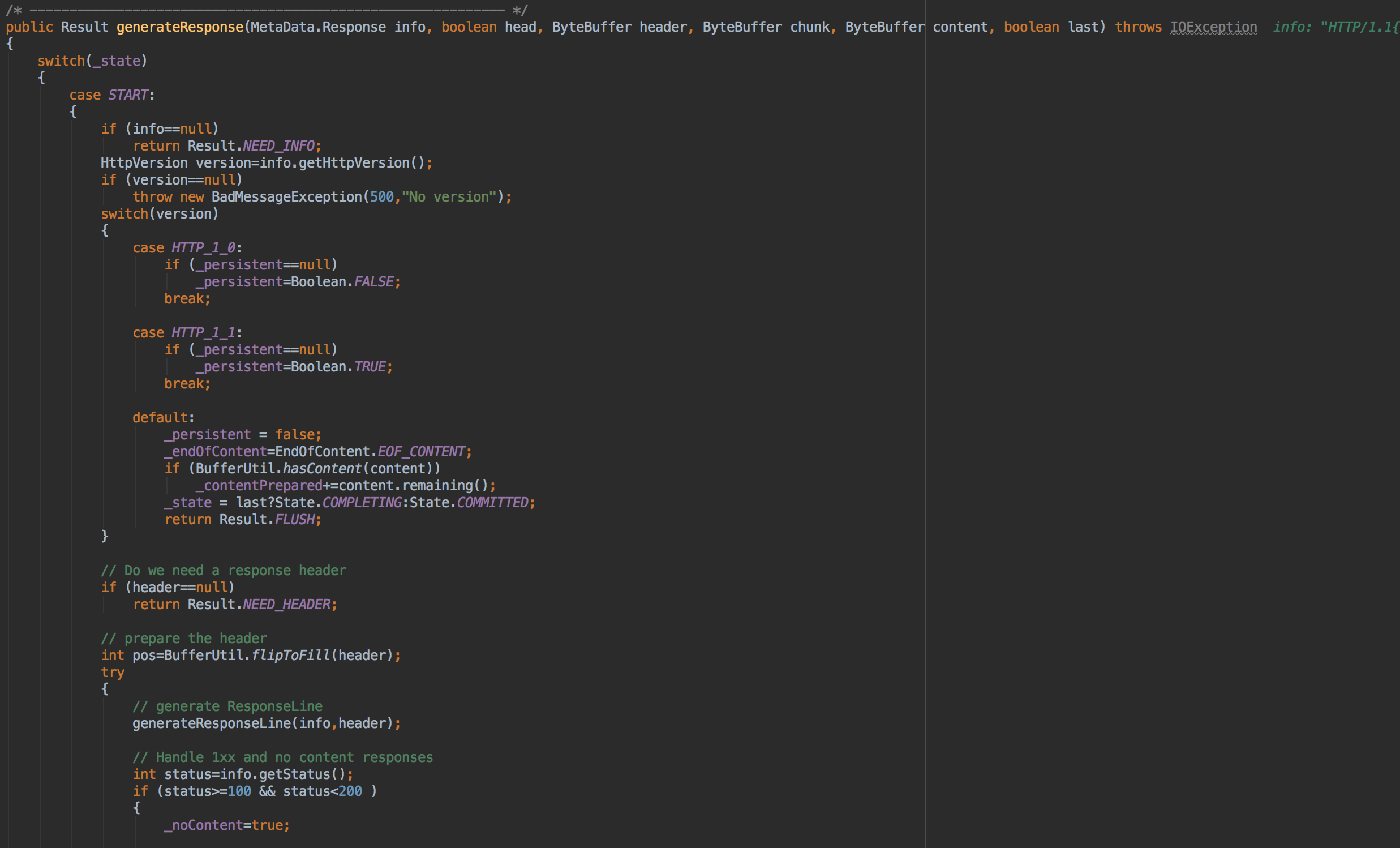1400x848 pixels.
Task: Click Result.NEED_HEADER return value
Action: coord(259,605)
